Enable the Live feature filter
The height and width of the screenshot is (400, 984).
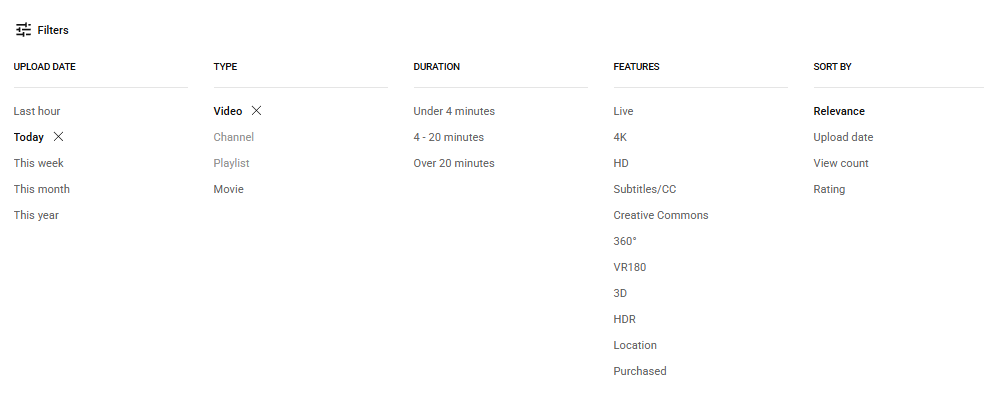(623, 111)
